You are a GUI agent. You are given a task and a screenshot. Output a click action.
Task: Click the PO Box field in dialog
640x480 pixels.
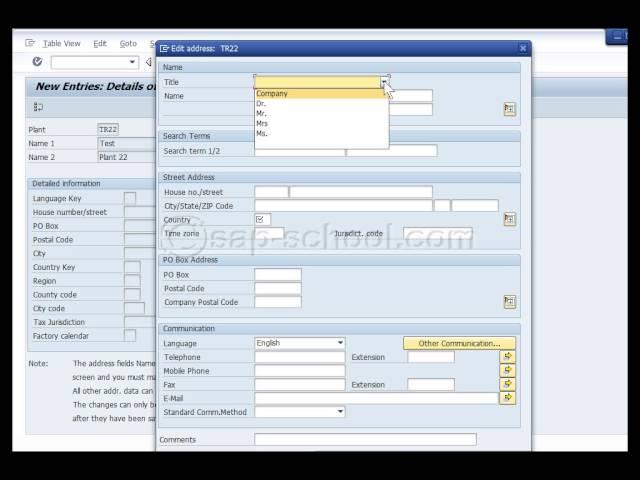pos(278,275)
